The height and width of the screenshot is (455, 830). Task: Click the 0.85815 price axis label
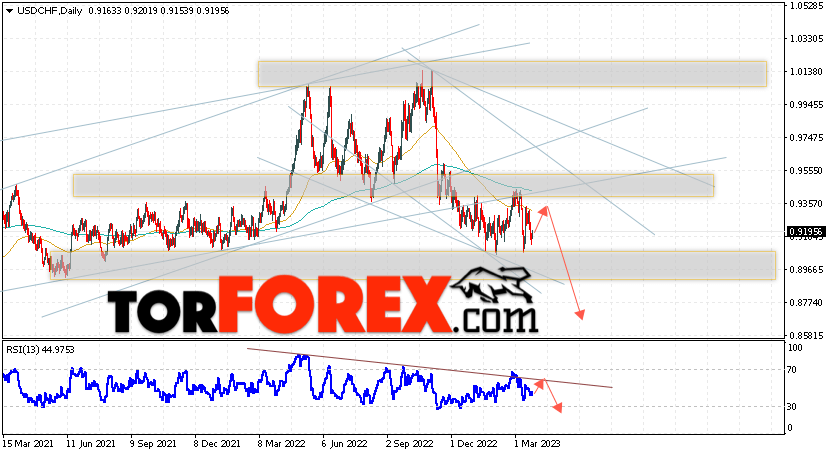pyautogui.click(x=807, y=335)
